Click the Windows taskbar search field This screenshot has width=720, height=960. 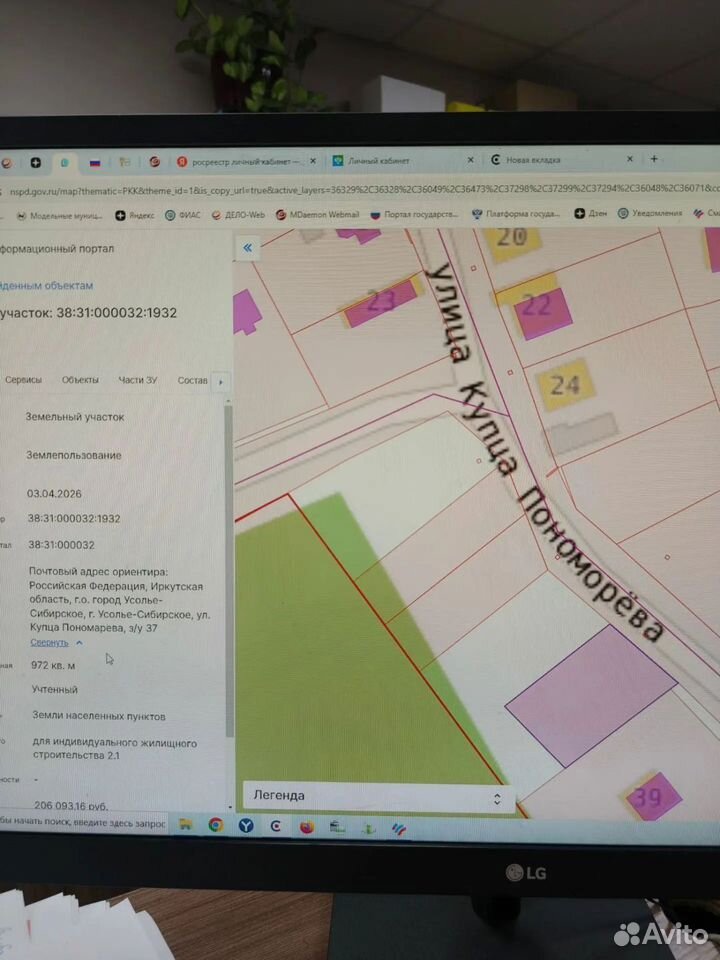pos(83,824)
